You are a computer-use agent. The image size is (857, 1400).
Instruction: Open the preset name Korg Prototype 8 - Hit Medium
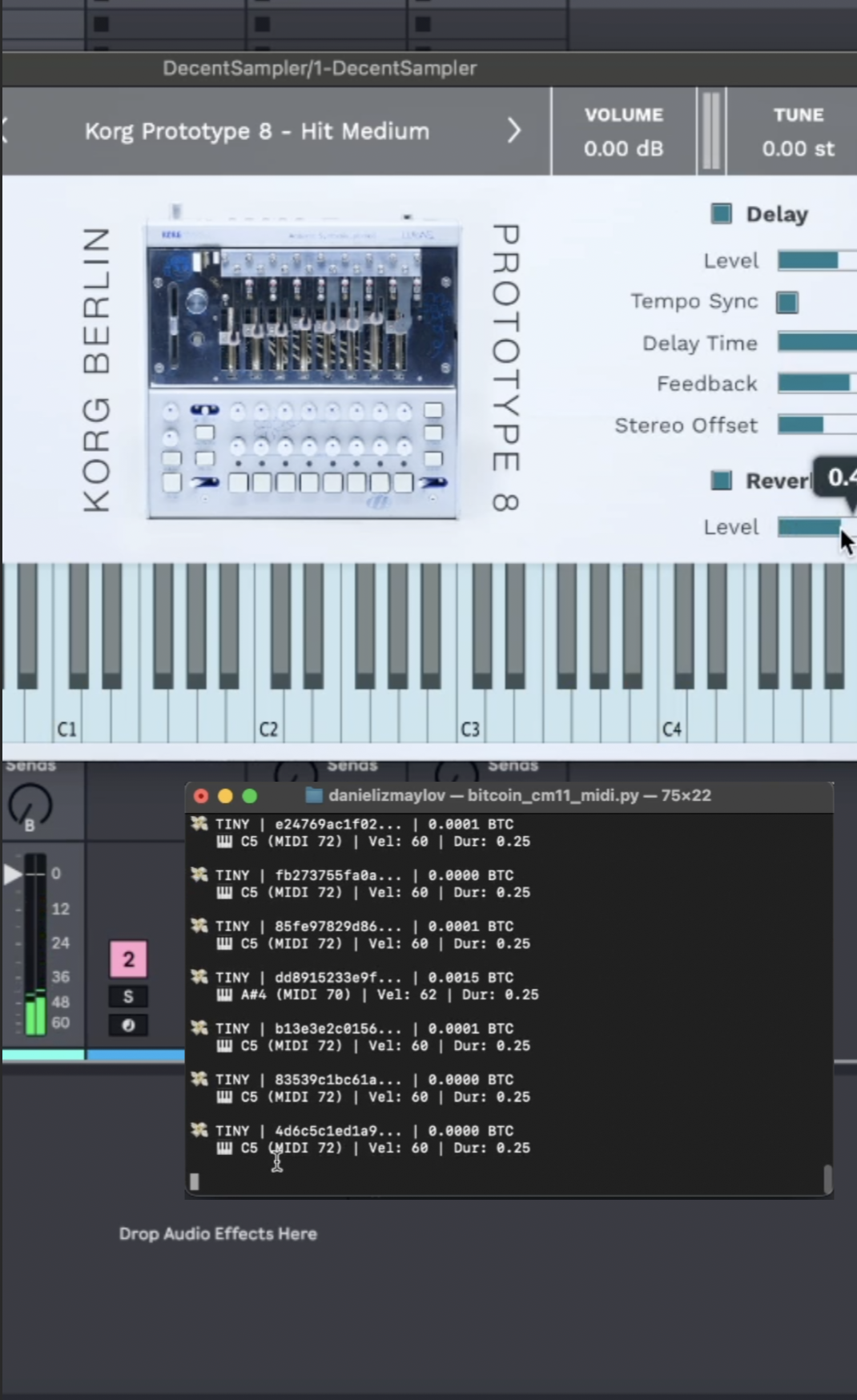pos(257,131)
